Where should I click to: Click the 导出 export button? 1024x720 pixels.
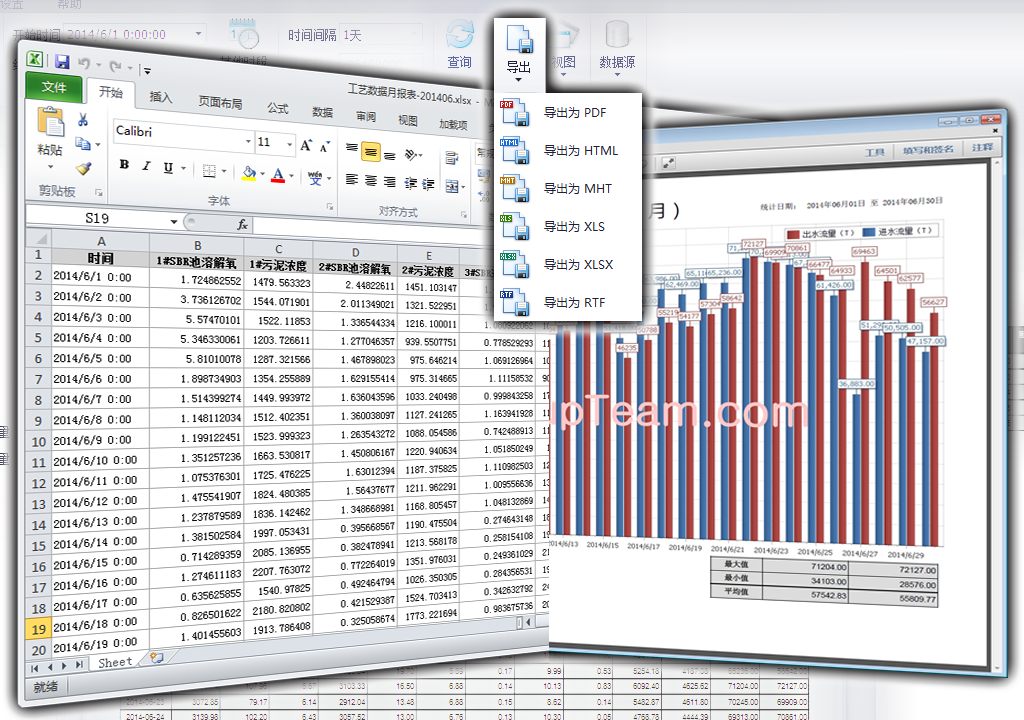pyautogui.click(x=519, y=54)
